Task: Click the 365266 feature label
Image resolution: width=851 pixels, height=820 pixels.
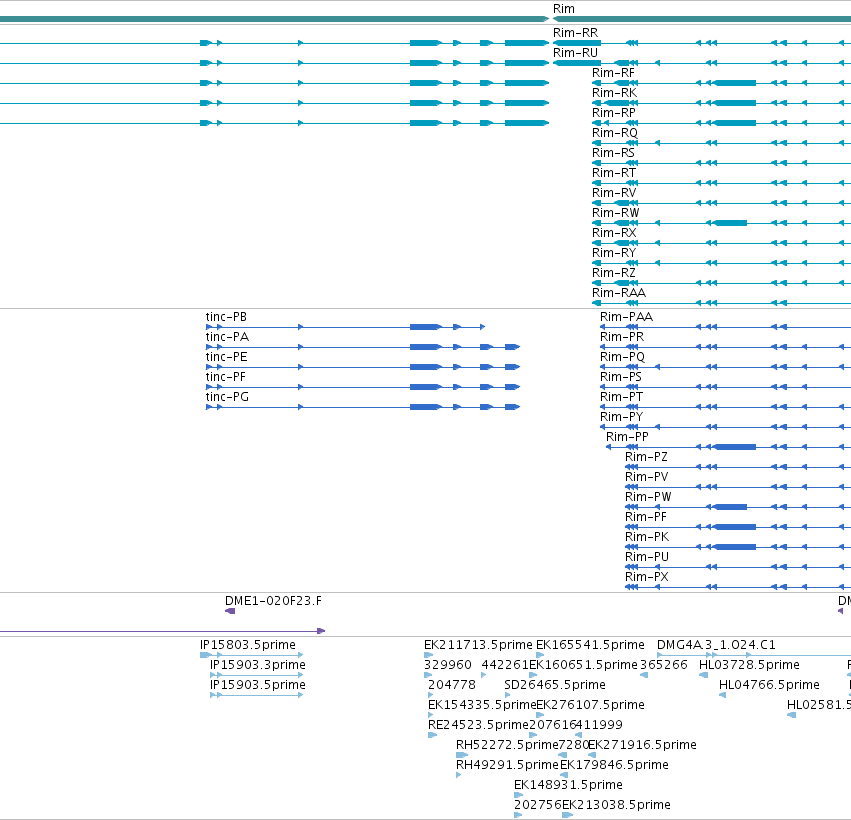Action: [664, 665]
